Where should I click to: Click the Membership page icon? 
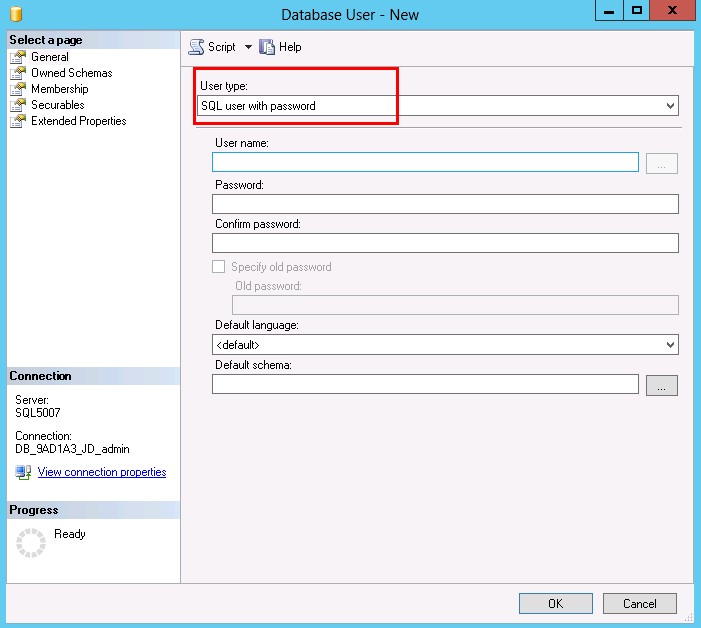(18, 89)
